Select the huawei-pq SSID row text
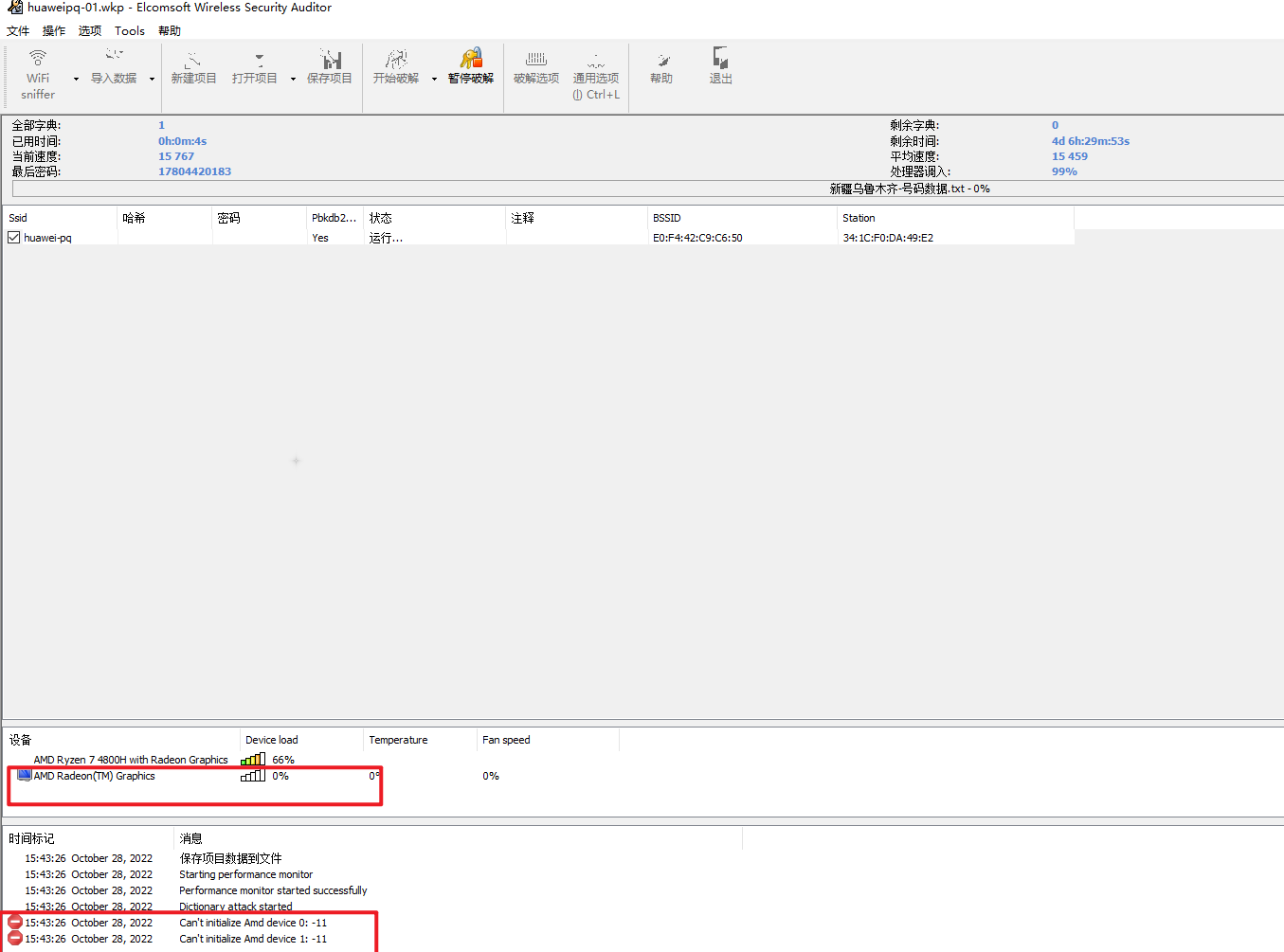The width and height of the screenshot is (1284, 952). tap(47, 238)
